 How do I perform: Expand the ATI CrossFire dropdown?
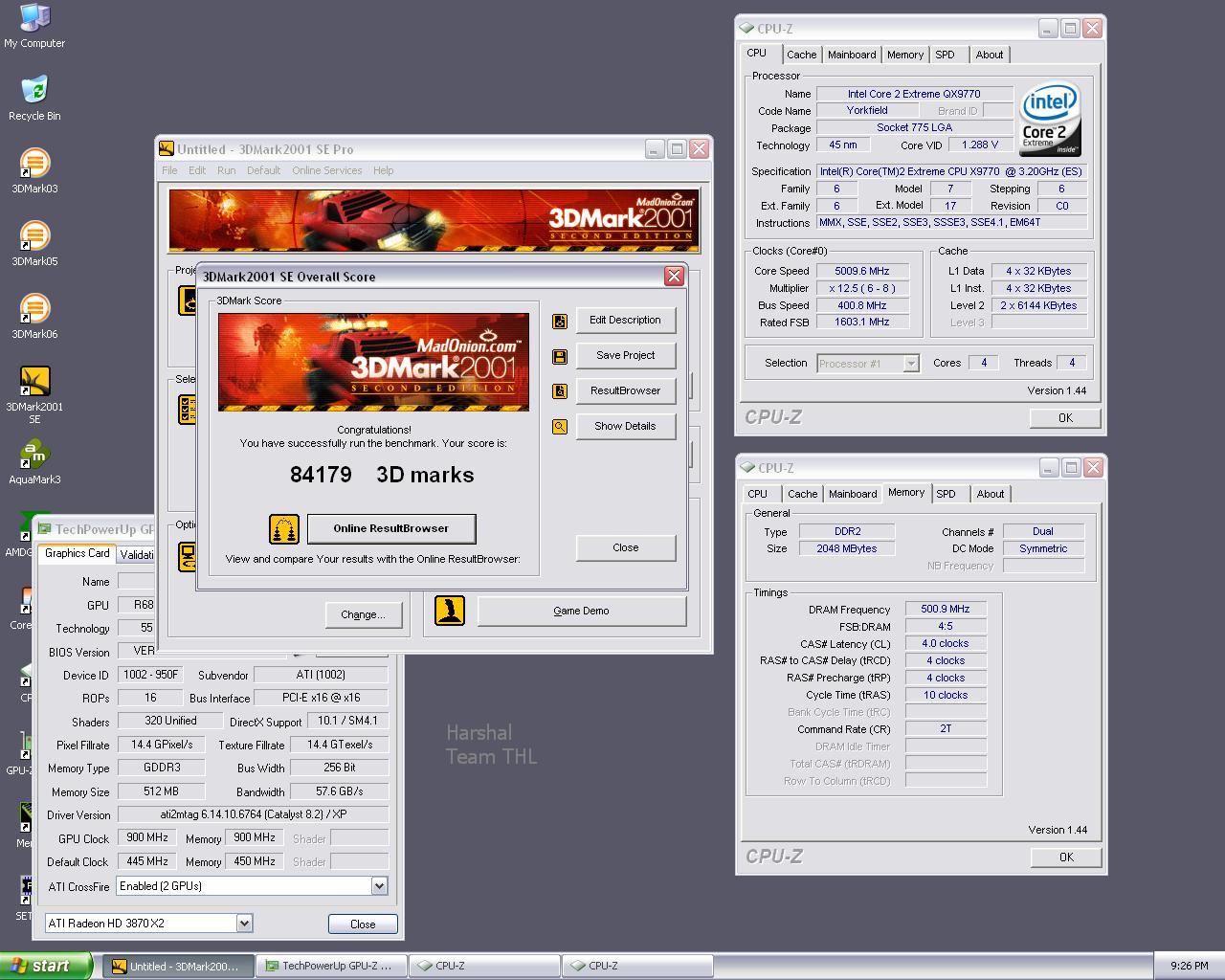pyautogui.click(x=379, y=886)
